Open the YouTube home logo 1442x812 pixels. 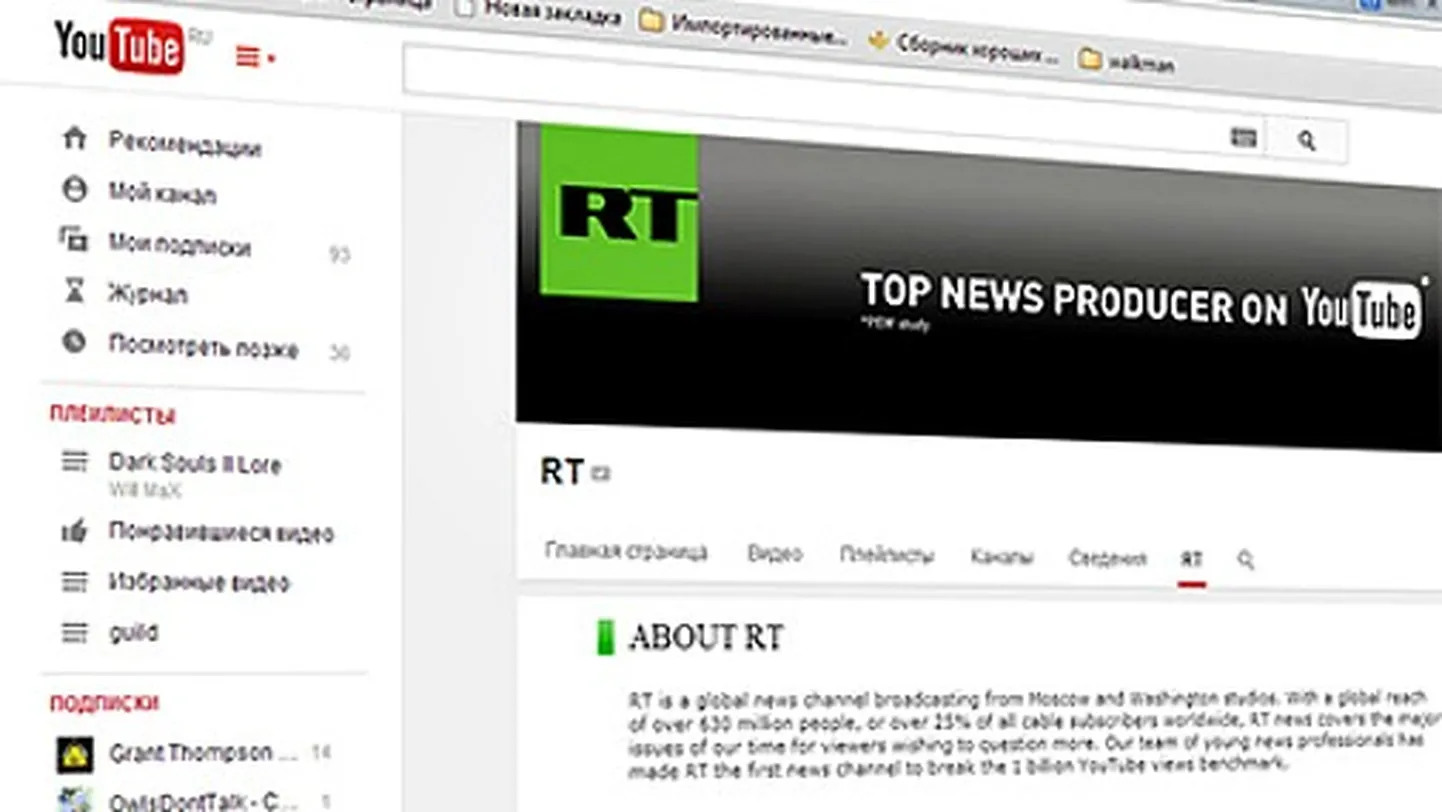pos(120,46)
